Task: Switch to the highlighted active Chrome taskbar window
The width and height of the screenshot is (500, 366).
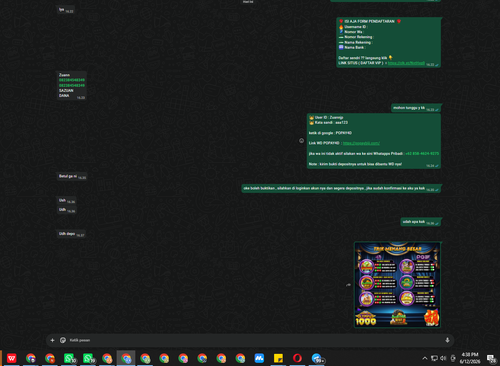Action: point(126,358)
